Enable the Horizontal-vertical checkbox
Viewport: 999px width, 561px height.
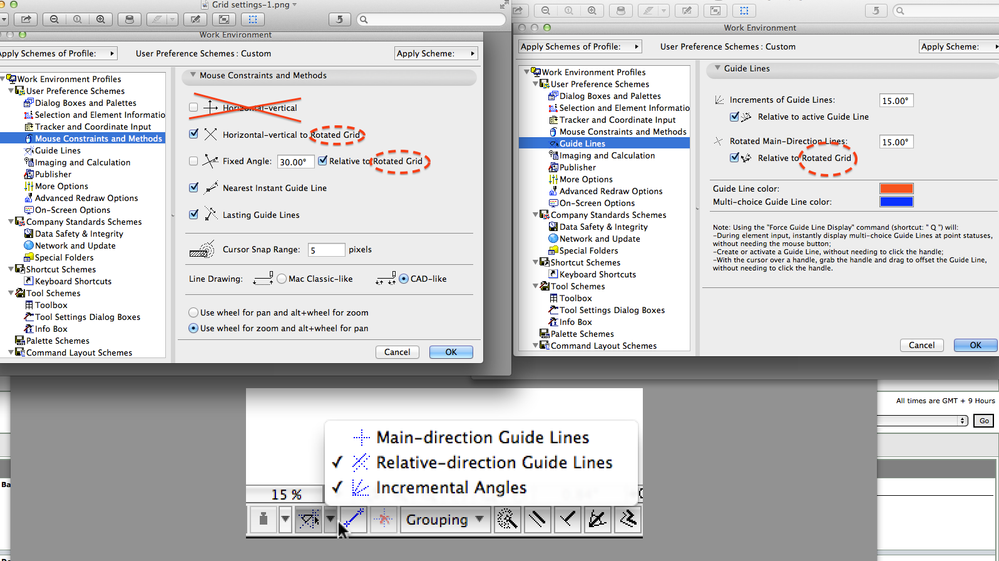coord(194,108)
